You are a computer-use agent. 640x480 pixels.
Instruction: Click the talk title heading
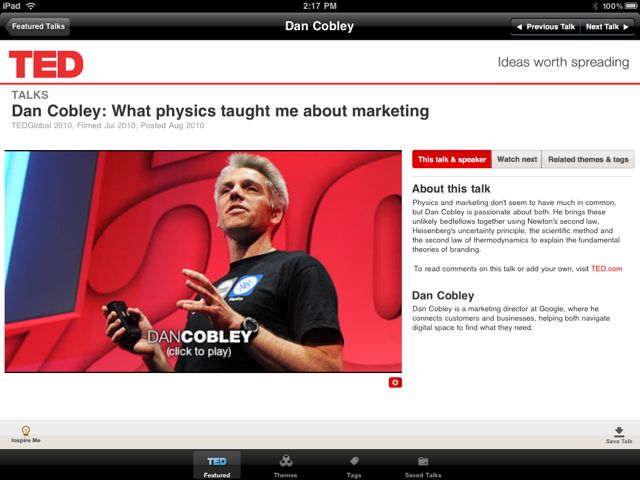click(220, 111)
